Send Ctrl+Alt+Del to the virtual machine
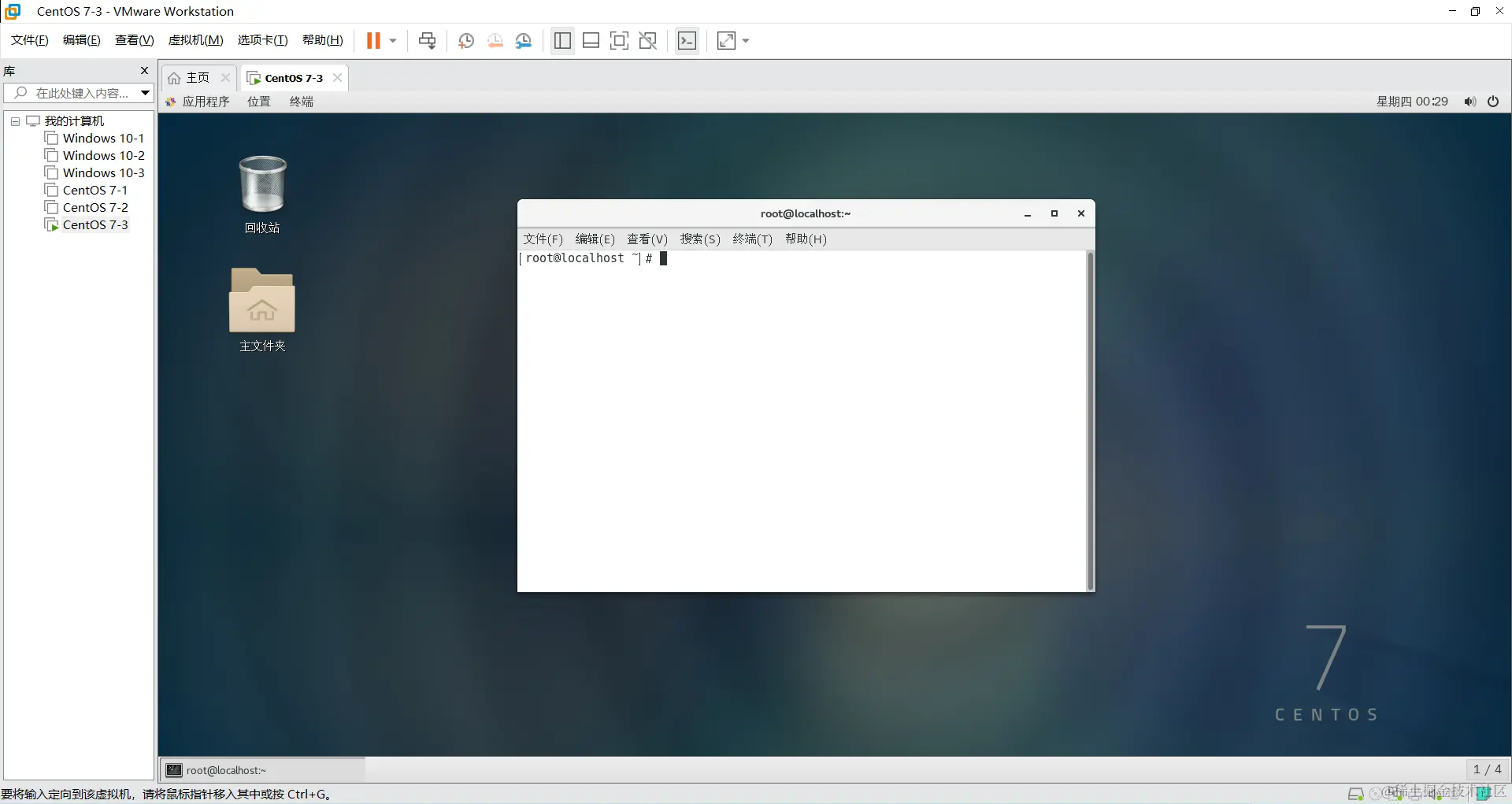This screenshot has width=1512, height=804. pyautogui.click(x=428, y=41)
